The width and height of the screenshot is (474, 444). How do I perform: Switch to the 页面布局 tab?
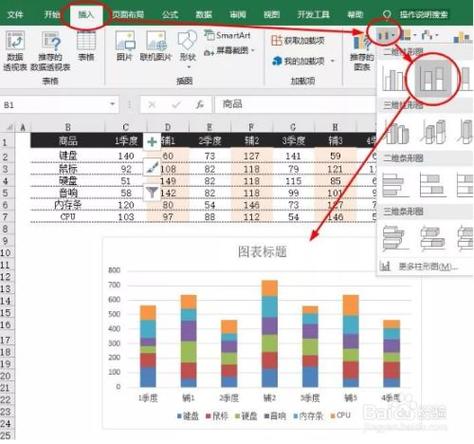click(x=128, y=14)
